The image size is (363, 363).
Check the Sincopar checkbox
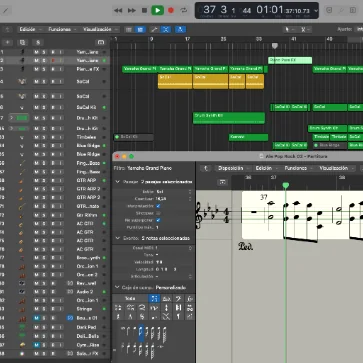click(158, 213)
